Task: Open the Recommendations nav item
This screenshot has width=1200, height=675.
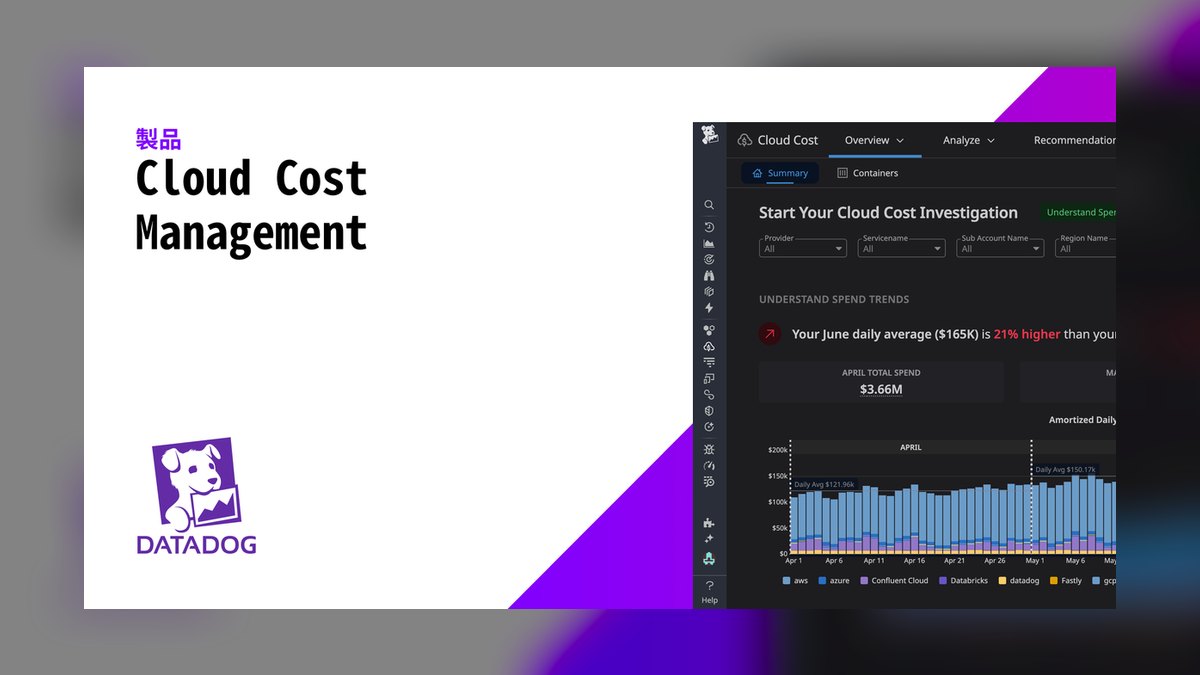Action: click(x=1074, y=140)
